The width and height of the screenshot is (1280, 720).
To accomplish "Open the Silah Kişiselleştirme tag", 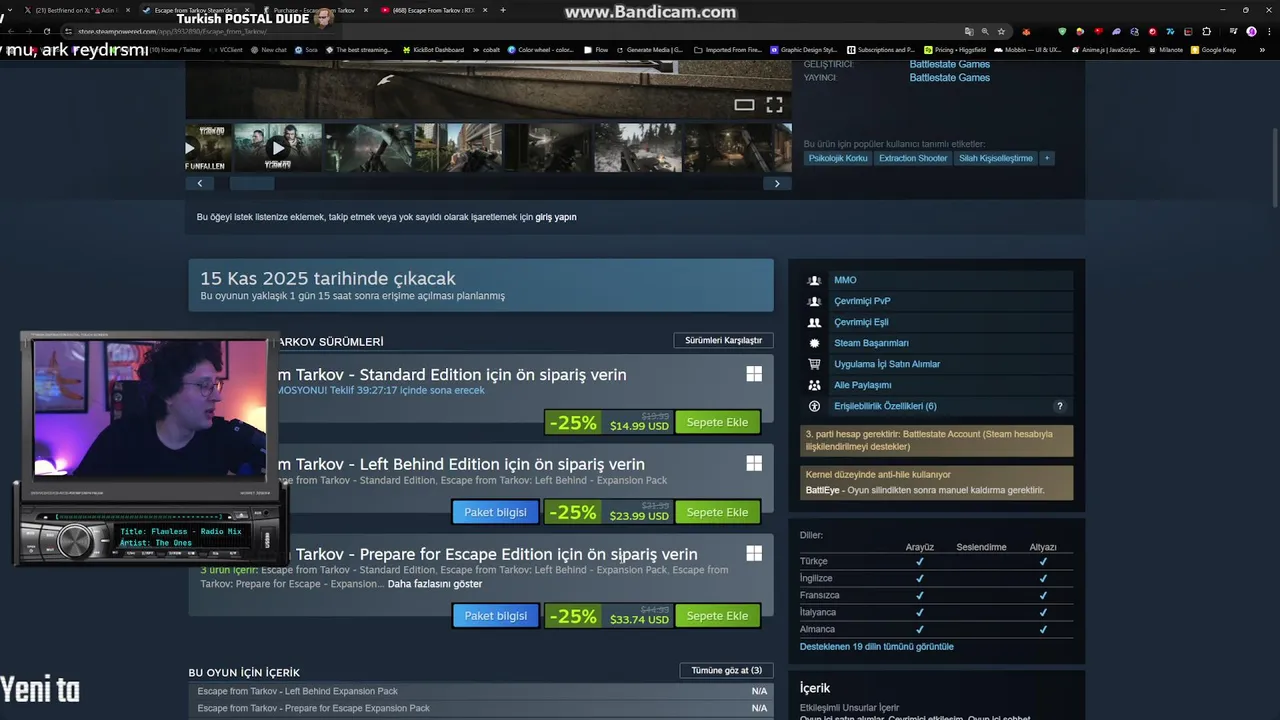I will point(996,158).
